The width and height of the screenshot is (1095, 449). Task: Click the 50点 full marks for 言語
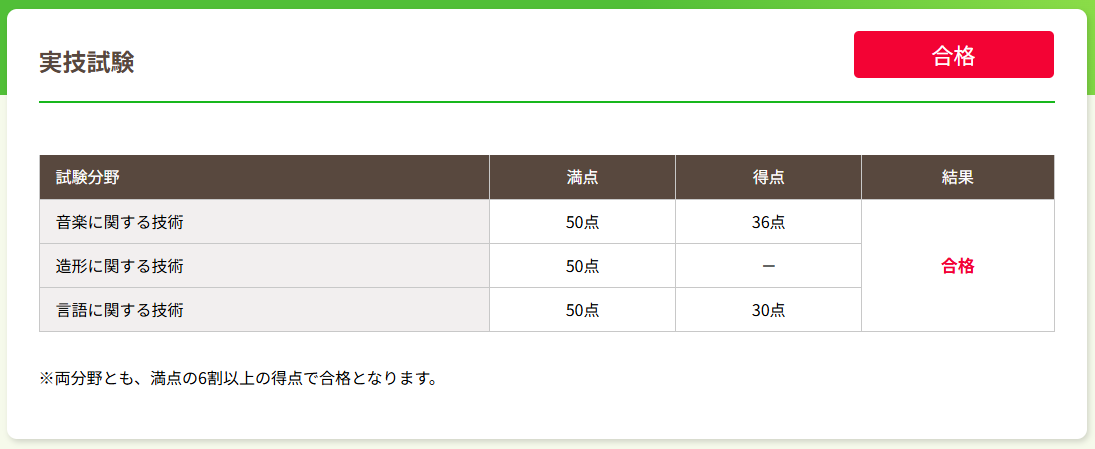click(x=582, y=310)
